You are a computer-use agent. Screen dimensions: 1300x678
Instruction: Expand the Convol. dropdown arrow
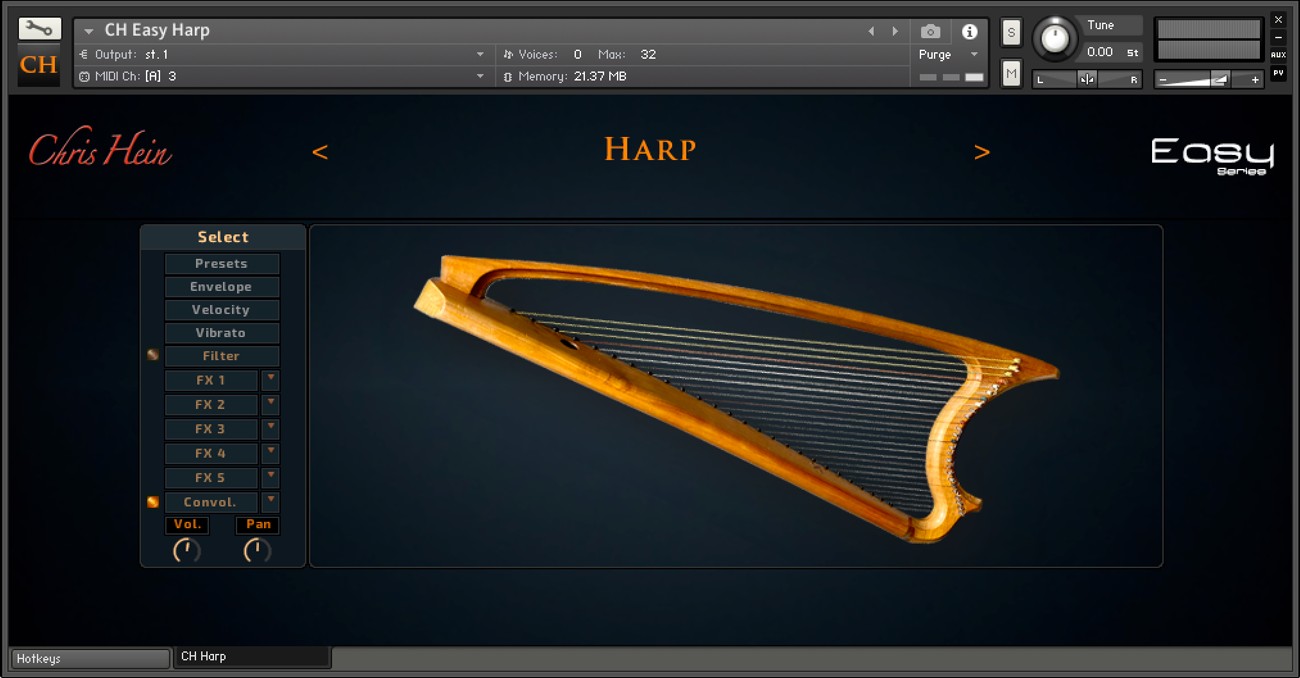click(x=270, y=502)
